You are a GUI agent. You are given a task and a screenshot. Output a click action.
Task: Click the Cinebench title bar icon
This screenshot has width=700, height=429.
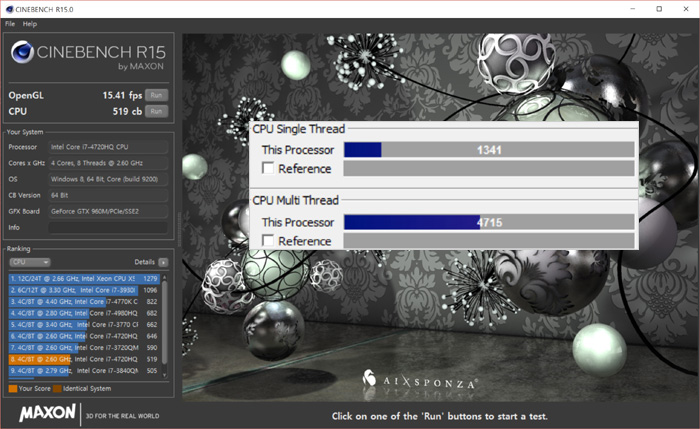coord(9,9)
